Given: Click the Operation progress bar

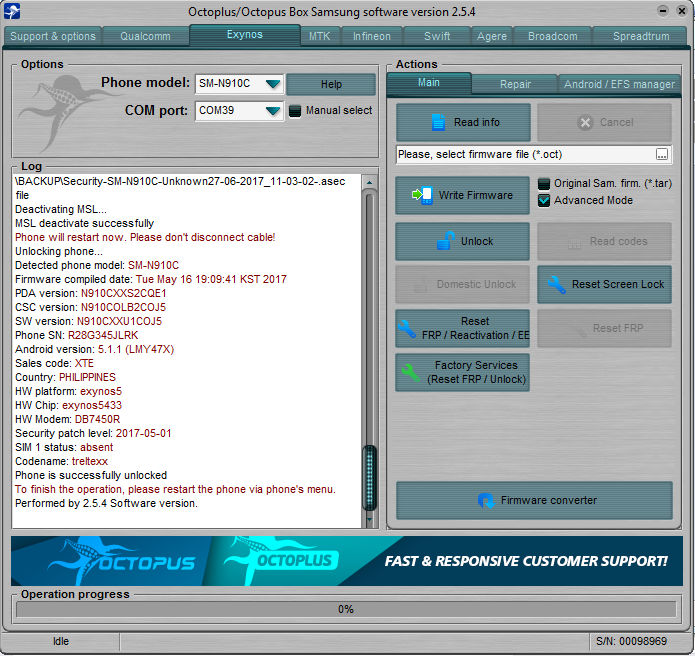Looking at the screenshot, I should pos(346,609).
